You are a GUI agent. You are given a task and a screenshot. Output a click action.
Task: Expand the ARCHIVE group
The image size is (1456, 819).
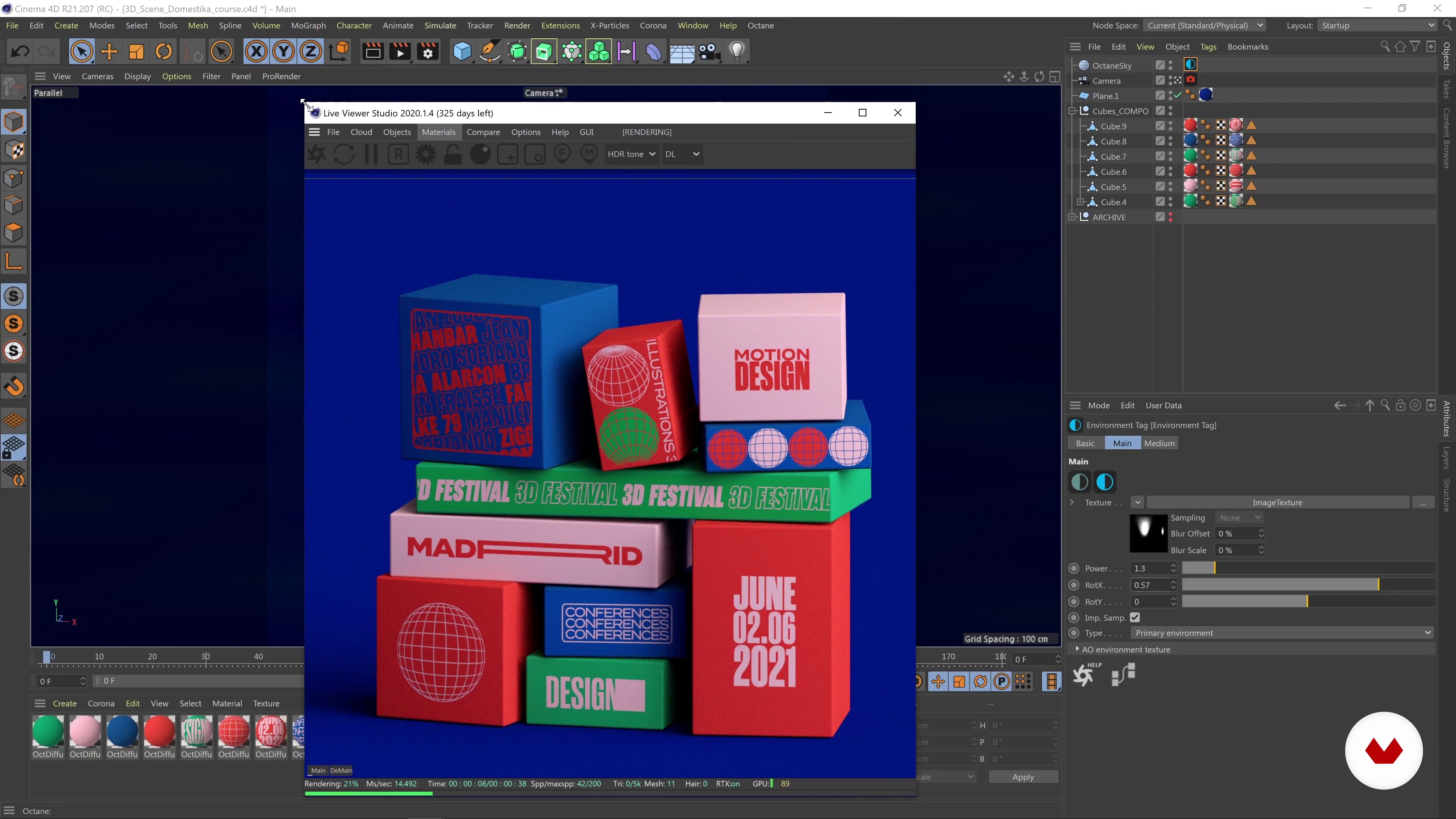(1072, 217)
